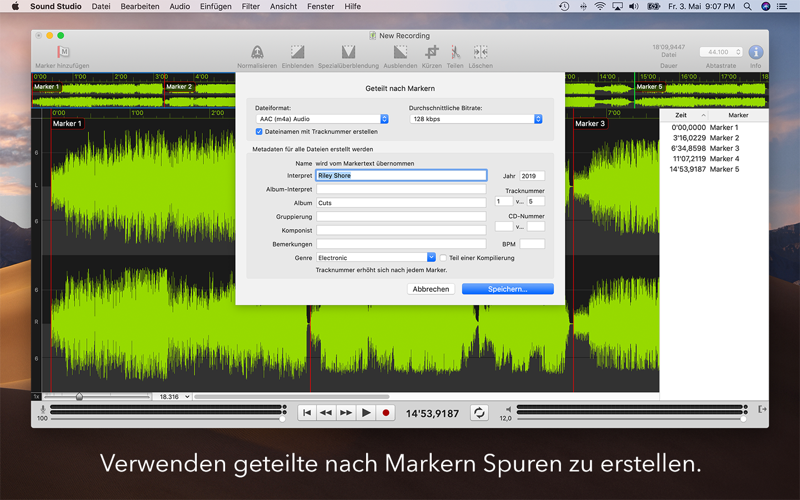The image size is (800, 500).
Task: Open the Durchschnittliche Bitrate 128 kbps dropdown
Action: coord(476,119)
